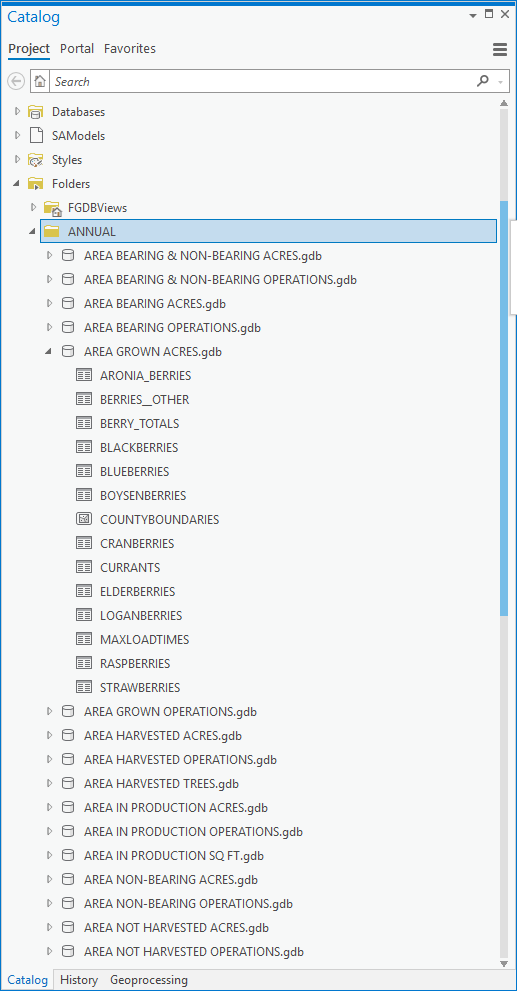Click the STRAWBERRIES table icon

[83, 688]
